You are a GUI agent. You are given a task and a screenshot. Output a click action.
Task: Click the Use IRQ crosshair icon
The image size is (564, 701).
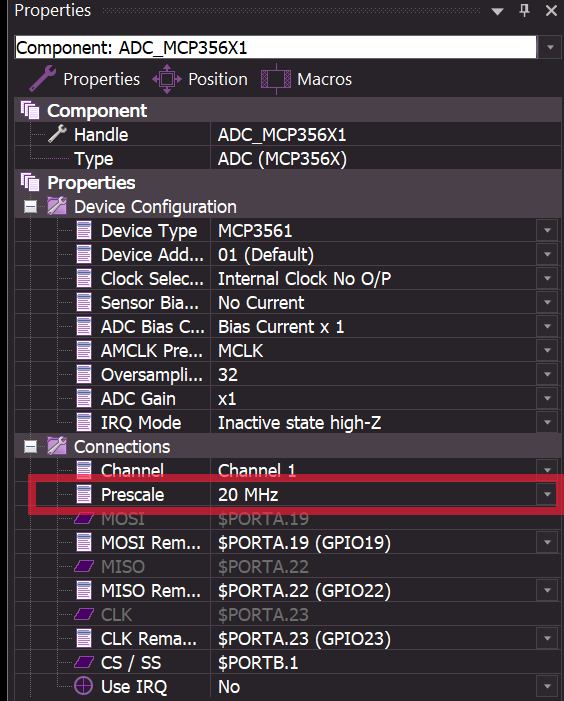click(84, 686)
